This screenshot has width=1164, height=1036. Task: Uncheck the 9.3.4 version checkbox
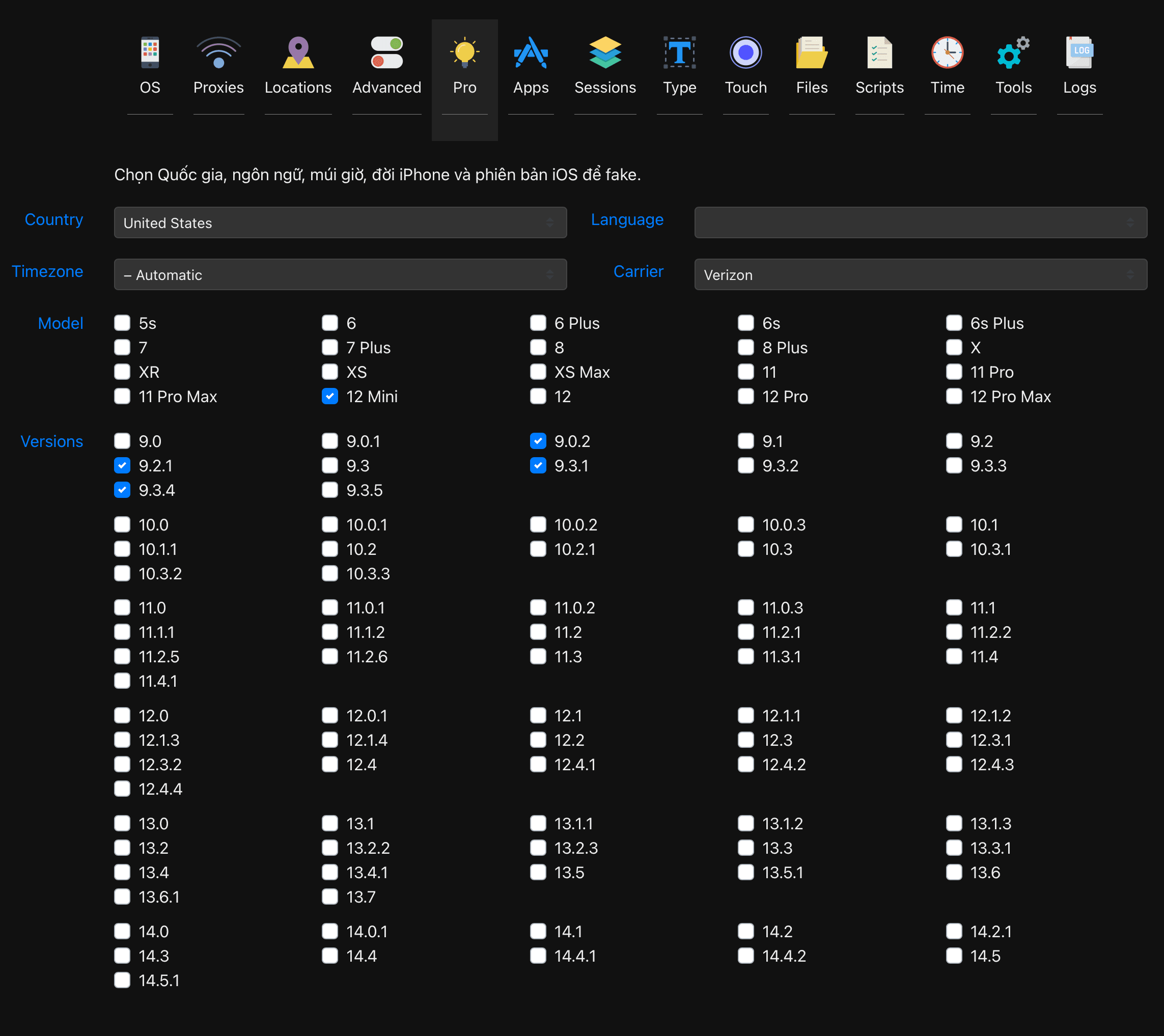(122, 490)
